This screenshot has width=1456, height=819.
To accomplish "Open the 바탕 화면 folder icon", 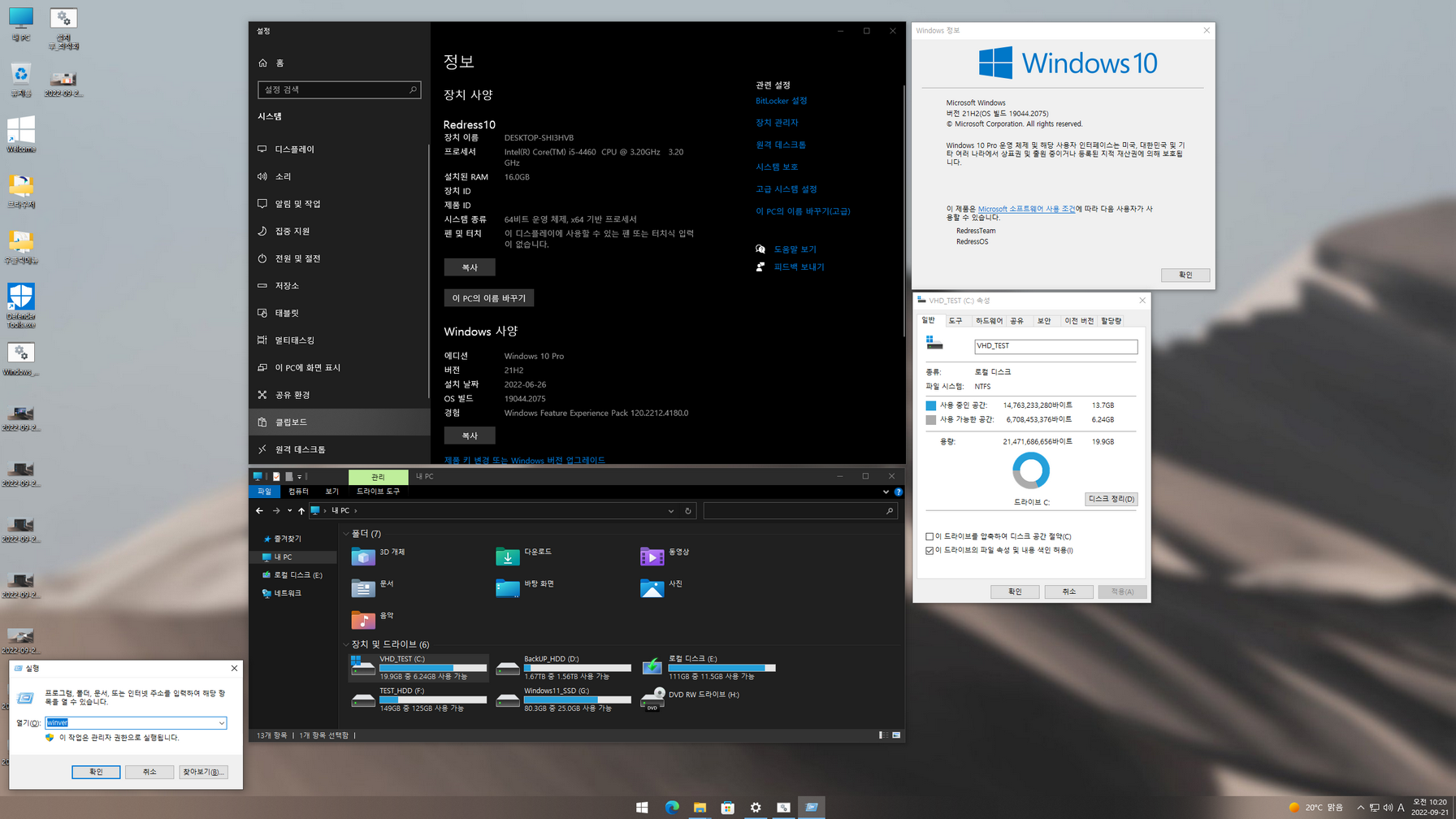I will tap(508, 588).
